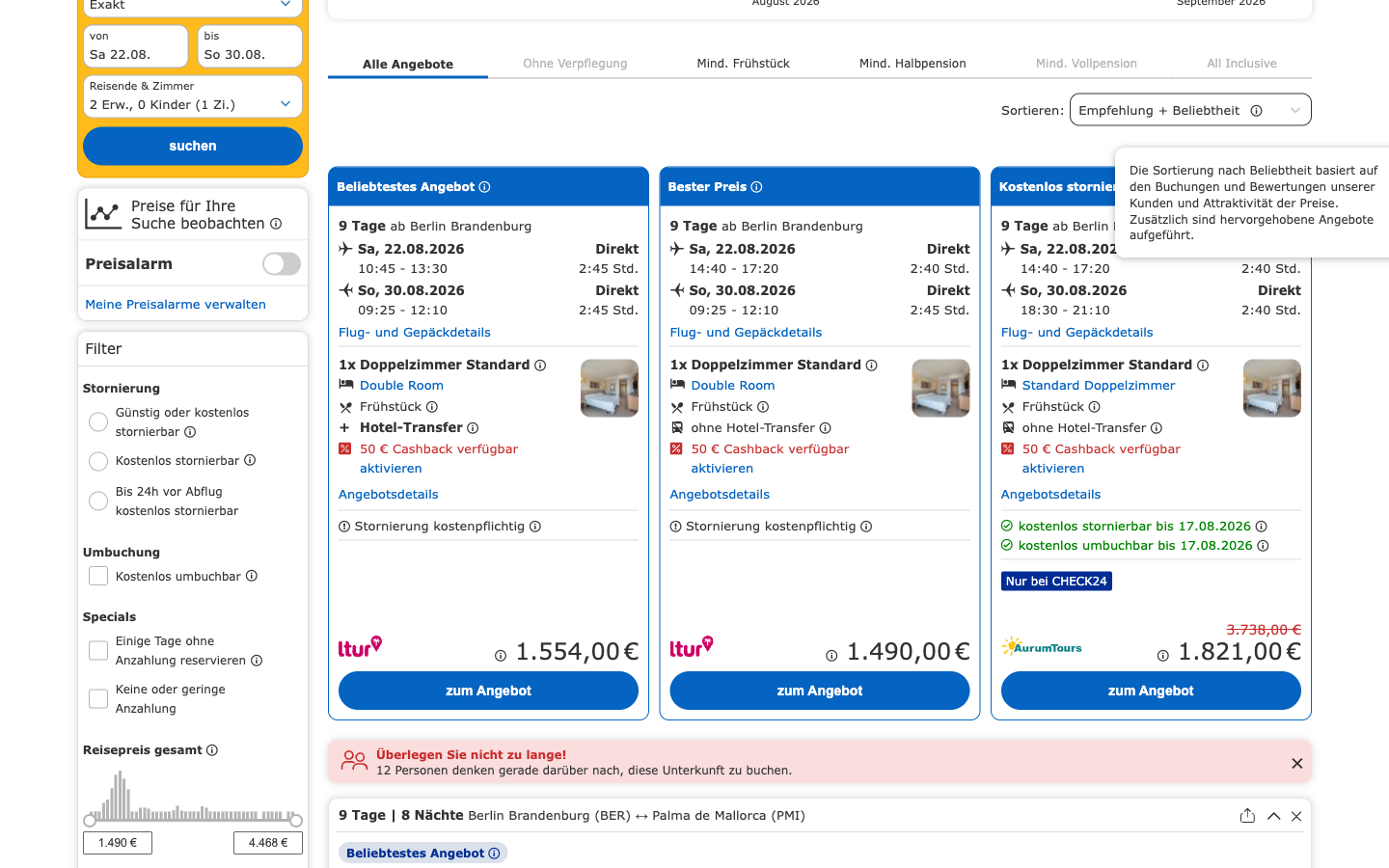
Task: Select Mind. Frühstück tab
Action: click(743, 64)
